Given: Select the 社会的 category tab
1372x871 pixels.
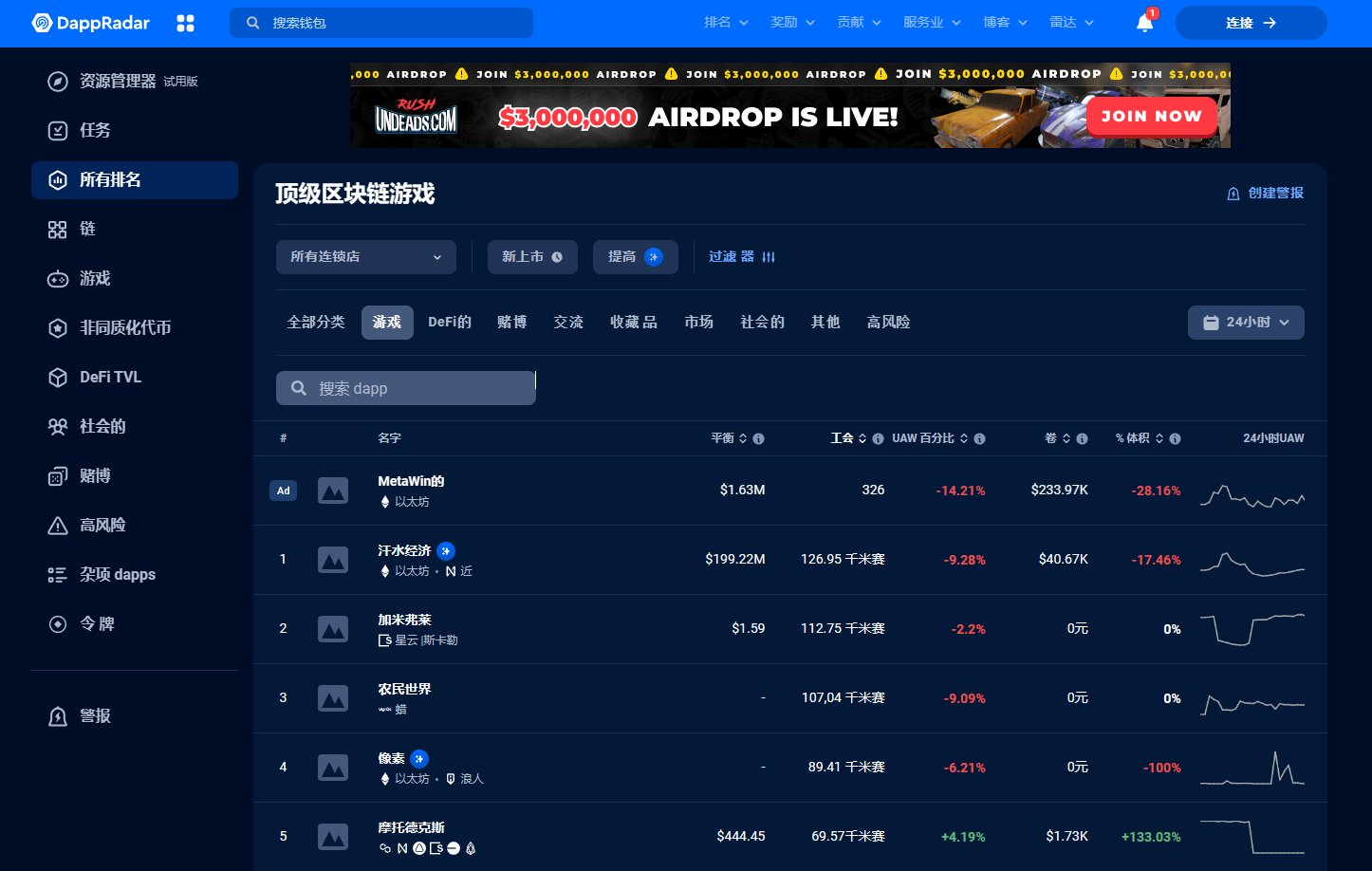Looking at the screenshot, I should coord(763,323).
